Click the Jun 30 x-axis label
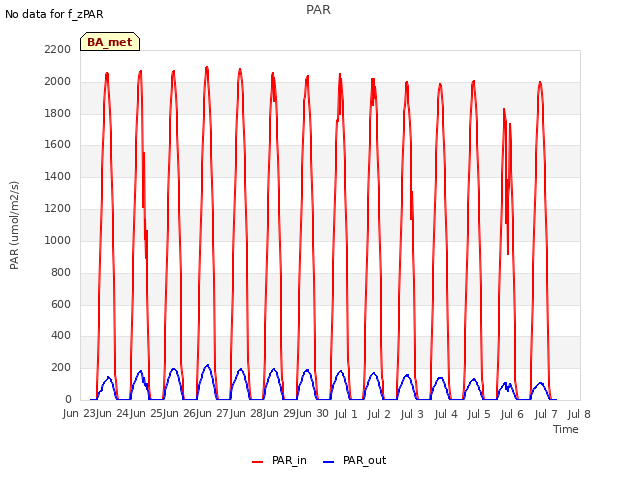The width and height of the screenshot is (640, 480). (313, 414)
